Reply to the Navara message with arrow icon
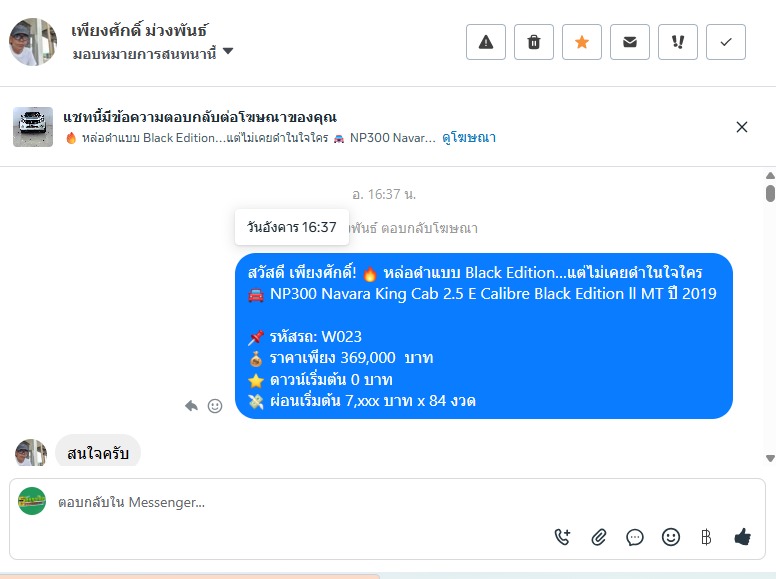The height and width of the screenshot is (579, 776). 191,406
